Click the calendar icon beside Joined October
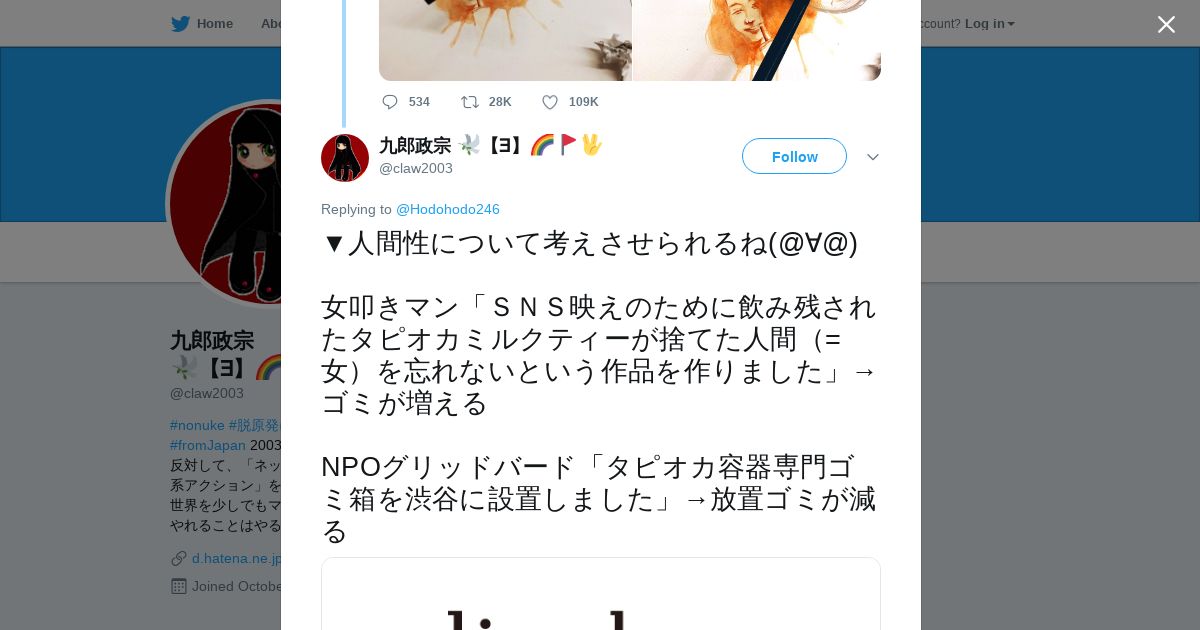 [179, 586]
